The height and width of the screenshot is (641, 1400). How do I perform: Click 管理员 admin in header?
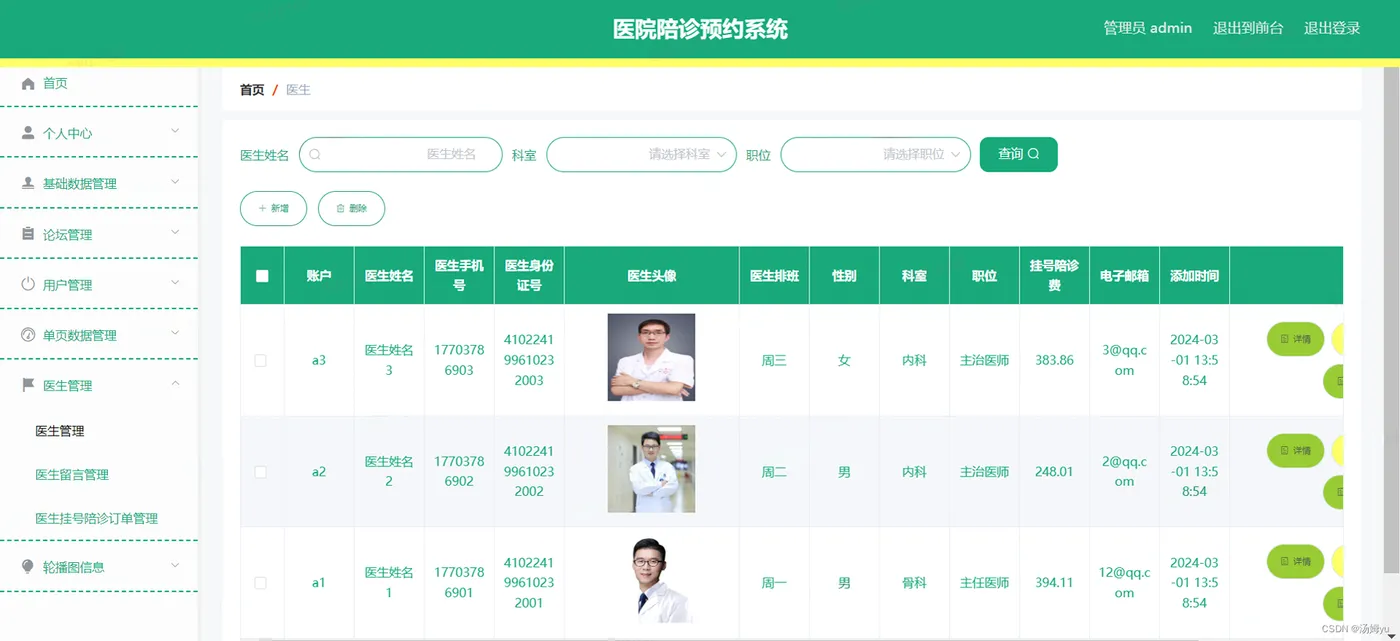pos(1148,28)
